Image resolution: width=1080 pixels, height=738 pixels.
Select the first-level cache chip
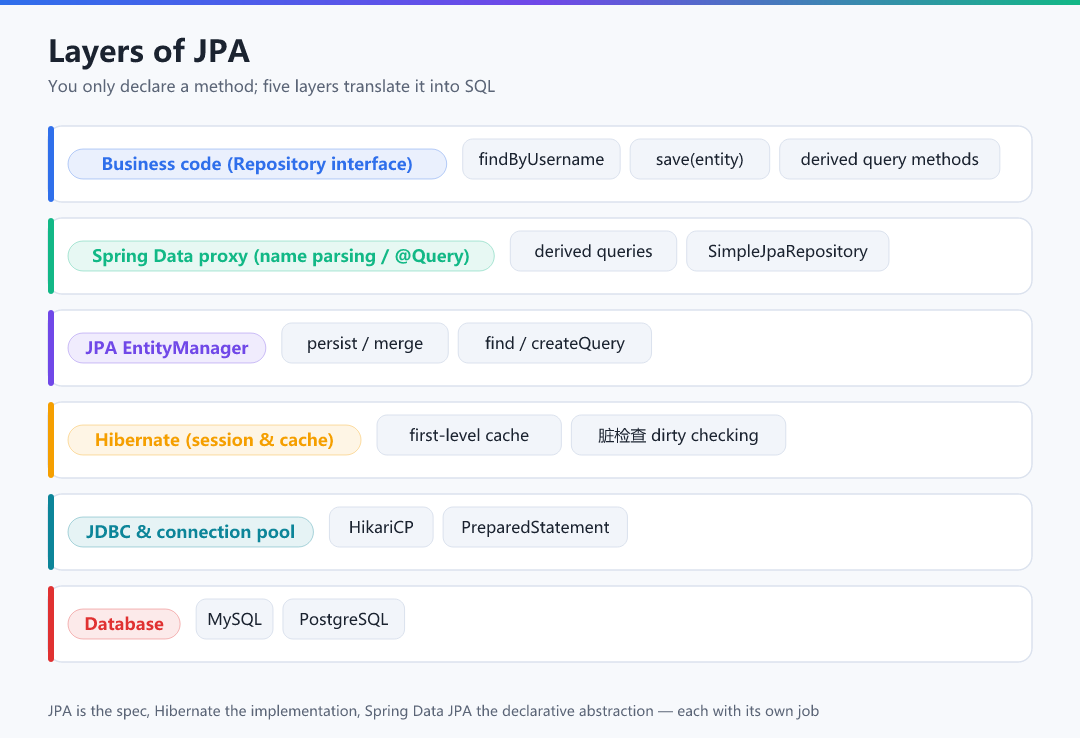[469, 435]
